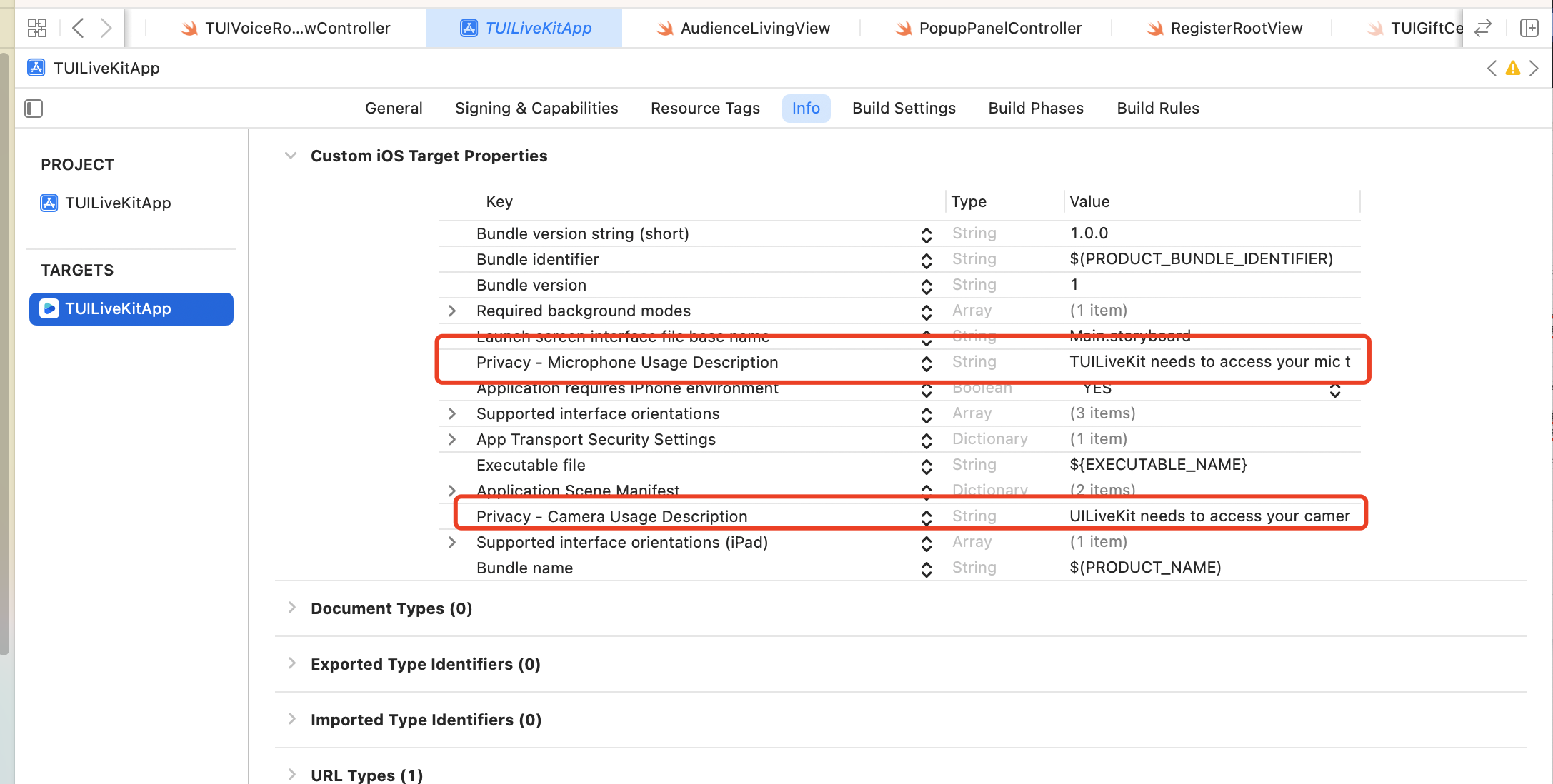This screenshot has height=784, width=1553.
Task: Go forward with the right chevron
Action: click(x=106, y=28)
